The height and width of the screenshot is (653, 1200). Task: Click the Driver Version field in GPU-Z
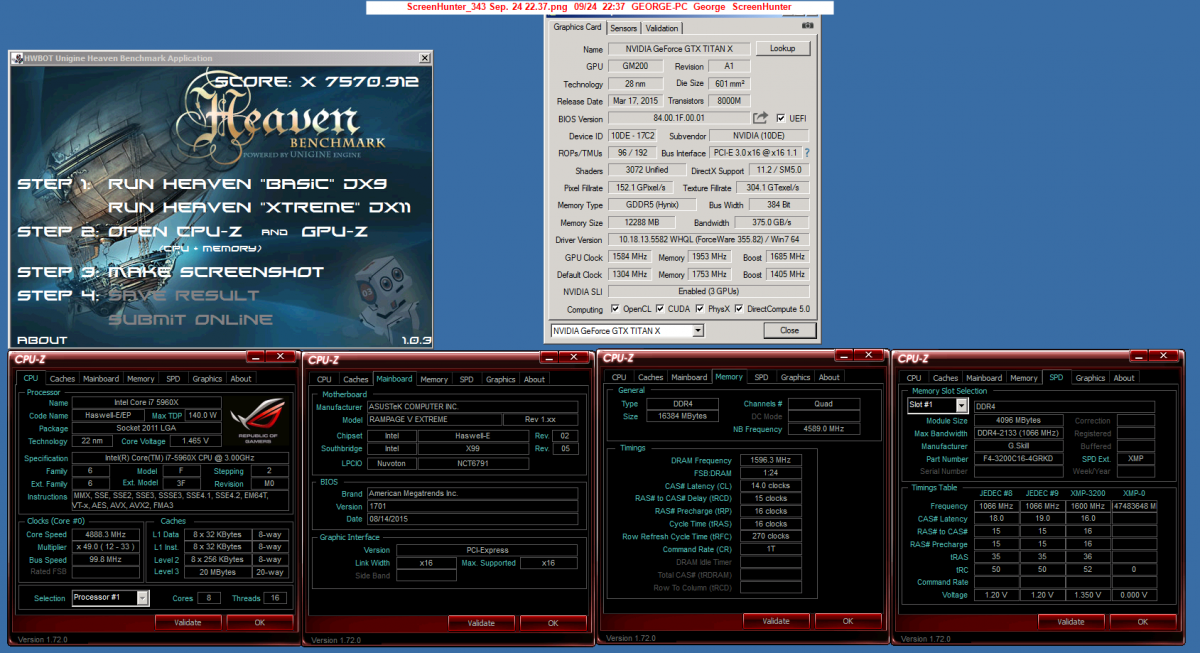coord(708,239)
